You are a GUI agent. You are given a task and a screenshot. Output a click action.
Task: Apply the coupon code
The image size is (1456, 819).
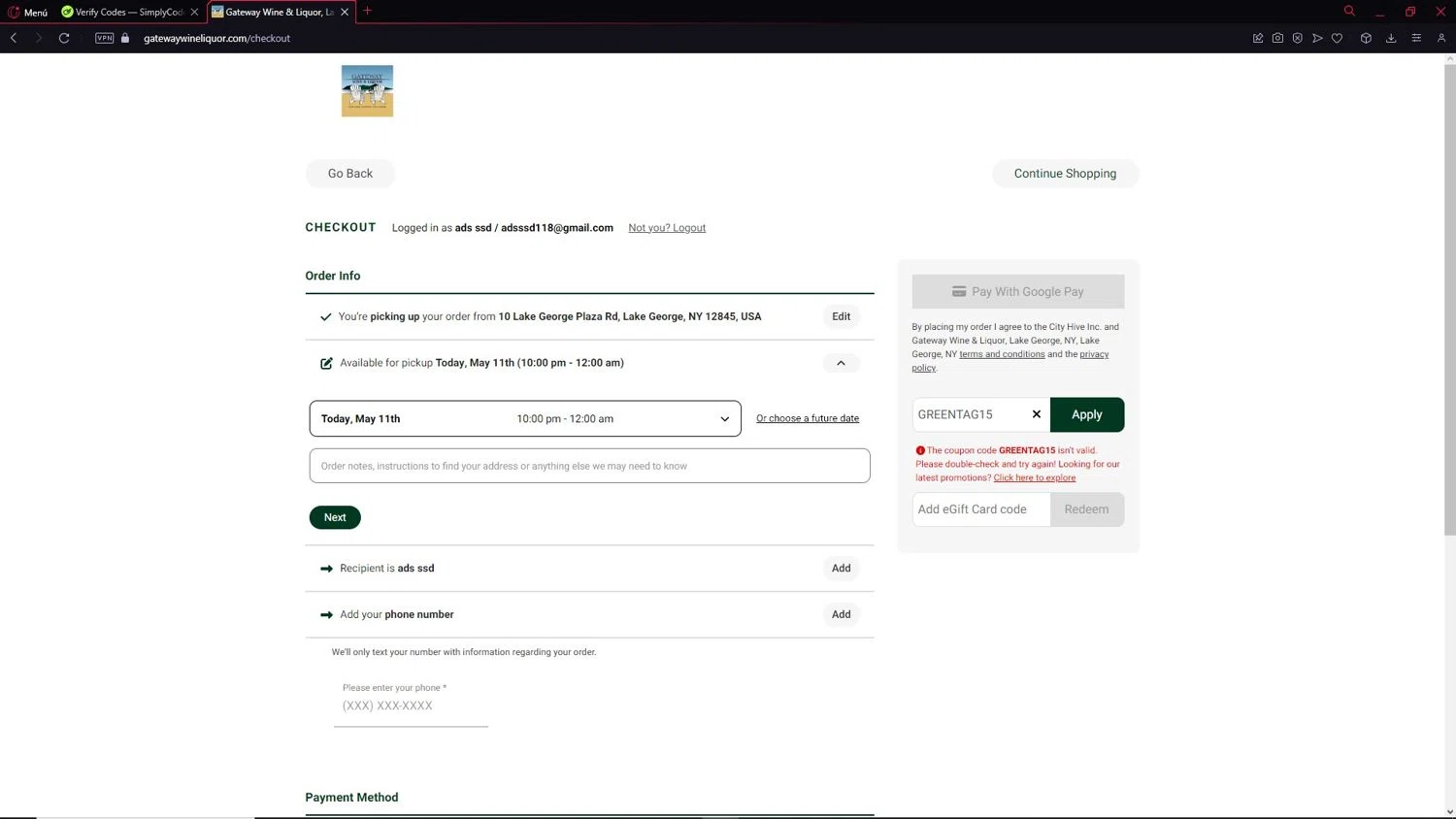1087,414
